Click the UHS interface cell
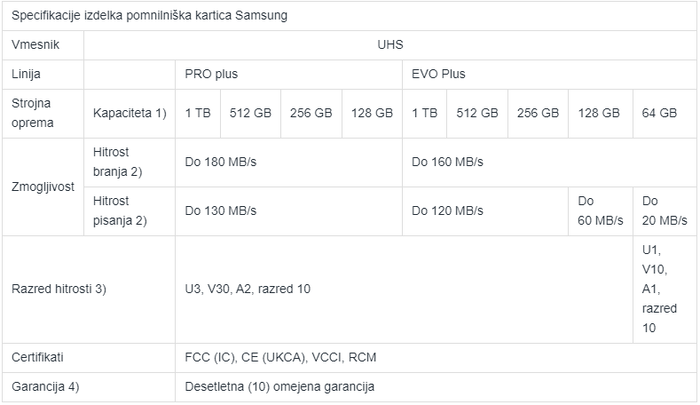Image resolution: width=700 pixels, height=405 pixels. click(x=391, y=46)
